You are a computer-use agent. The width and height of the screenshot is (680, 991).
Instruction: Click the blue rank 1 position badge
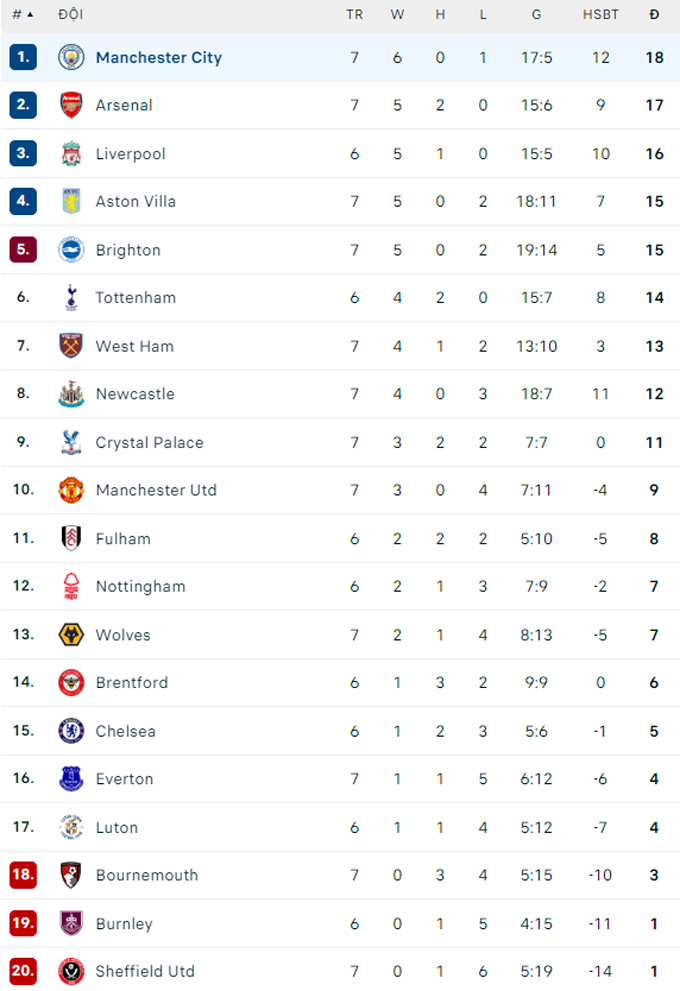coord(23,58)
